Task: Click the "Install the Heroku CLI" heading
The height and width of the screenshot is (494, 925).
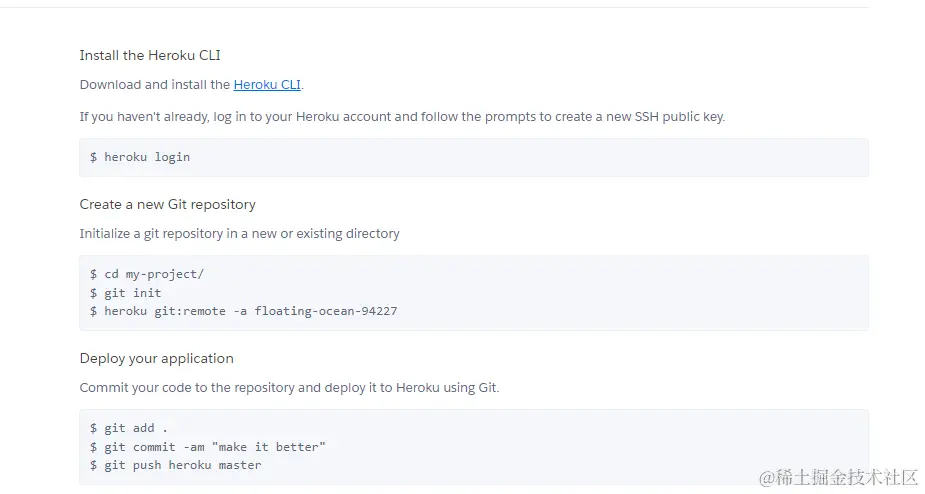Action: (150, 55)
